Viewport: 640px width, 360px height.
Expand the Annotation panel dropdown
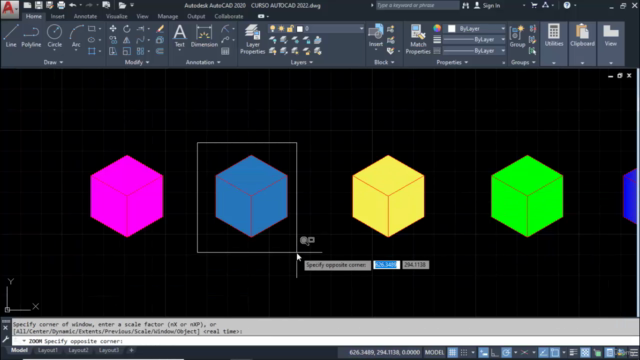point(203,62)
